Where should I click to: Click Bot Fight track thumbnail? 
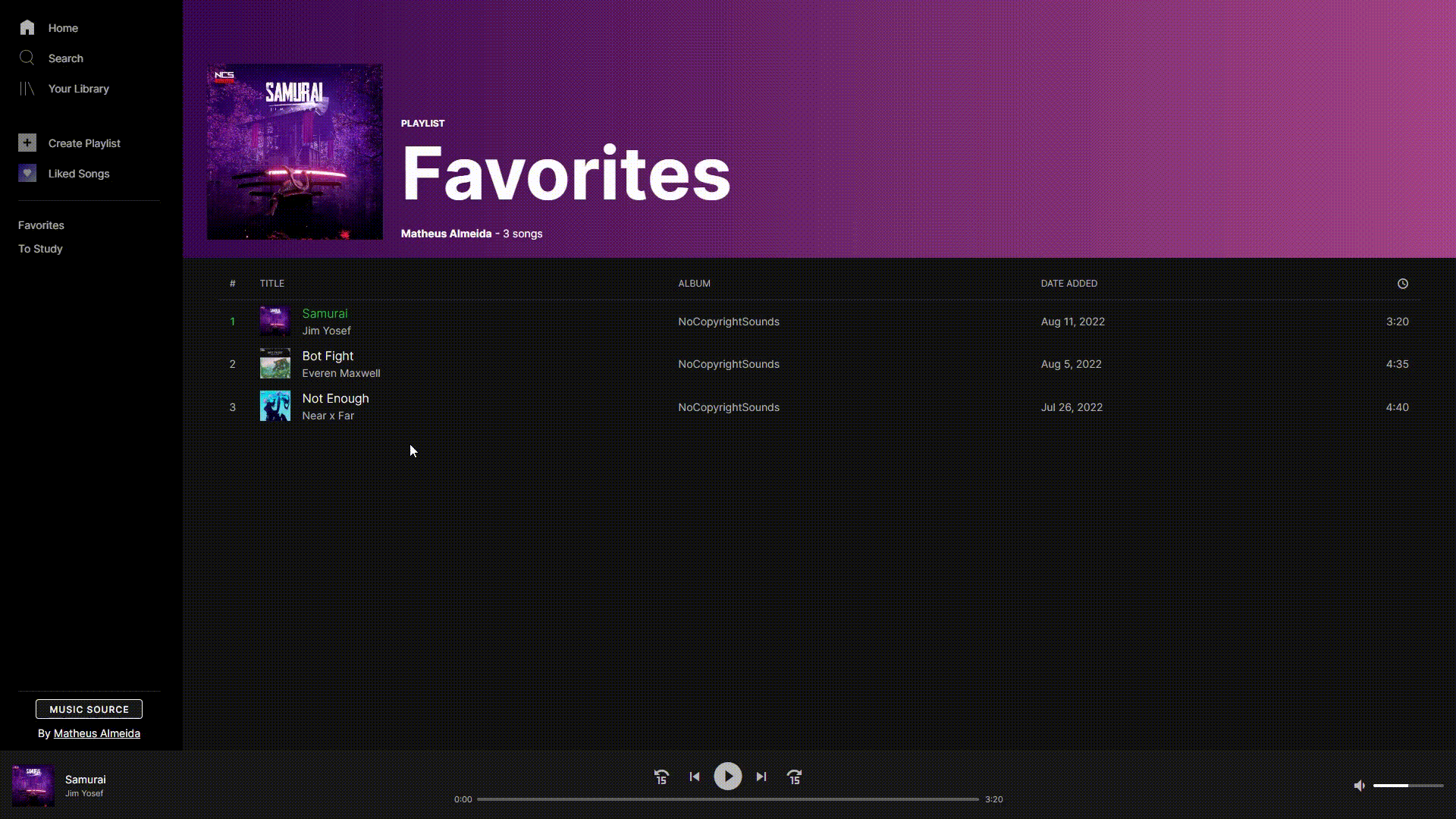pyautogui.click(x=275, y=363)
